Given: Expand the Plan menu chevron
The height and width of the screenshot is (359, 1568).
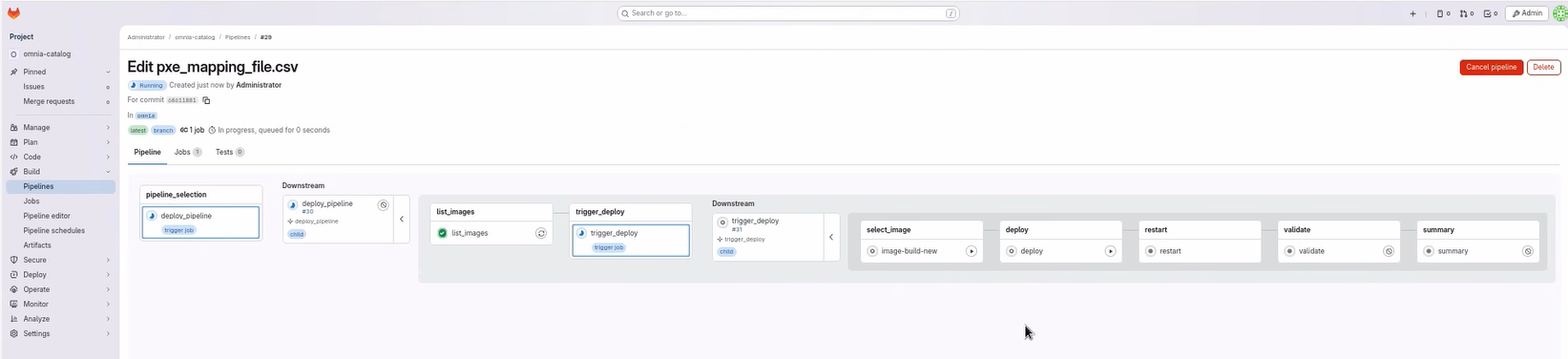Looking at the screenshot, I should point(108,142).
